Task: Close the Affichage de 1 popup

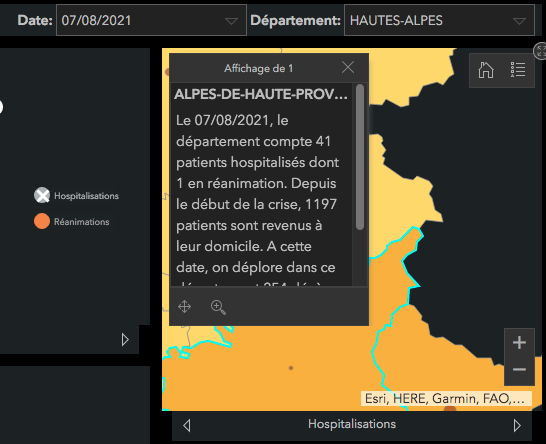Action: 348,67
